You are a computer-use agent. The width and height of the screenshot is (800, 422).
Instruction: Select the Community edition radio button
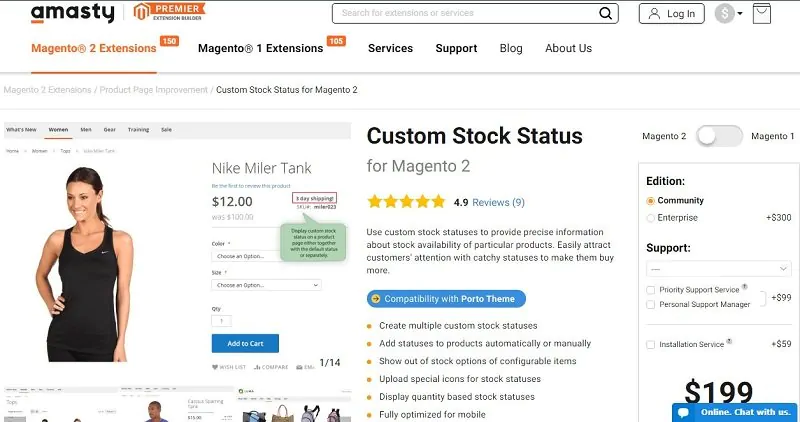[x=651, y=201]
